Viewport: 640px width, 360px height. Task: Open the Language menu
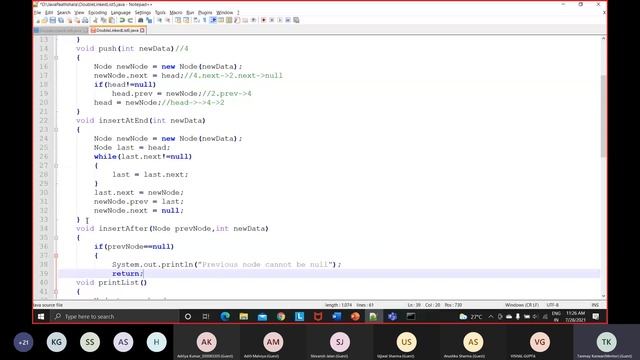121,13
